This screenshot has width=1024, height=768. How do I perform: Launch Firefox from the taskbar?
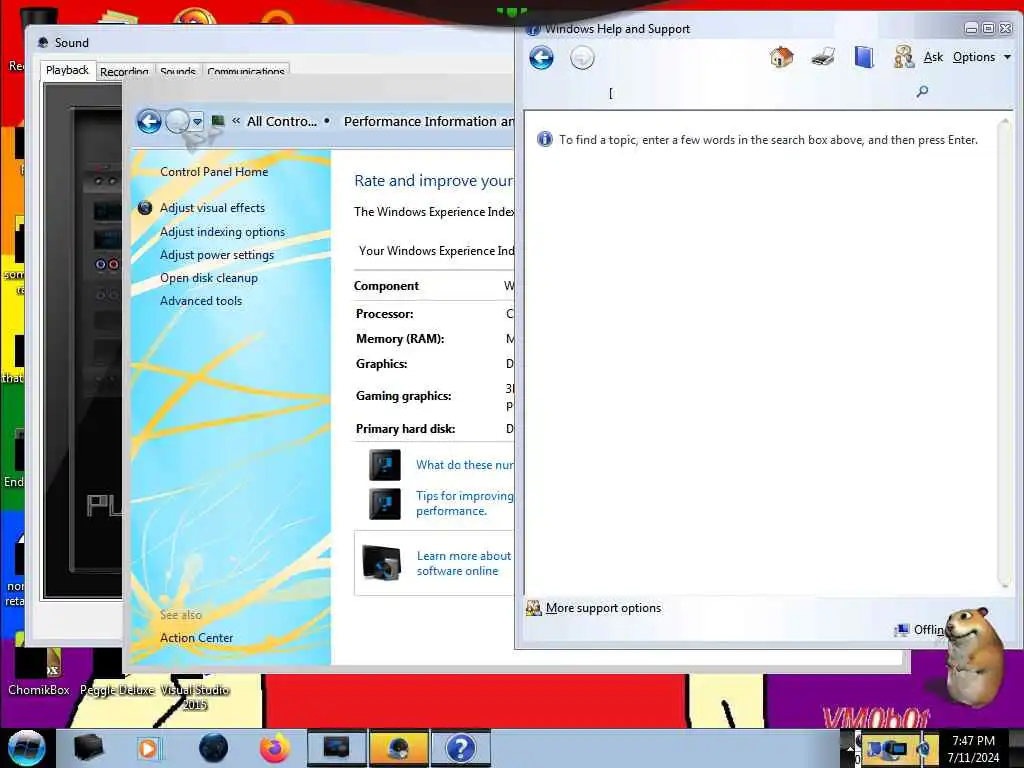(x=275, y=748)
